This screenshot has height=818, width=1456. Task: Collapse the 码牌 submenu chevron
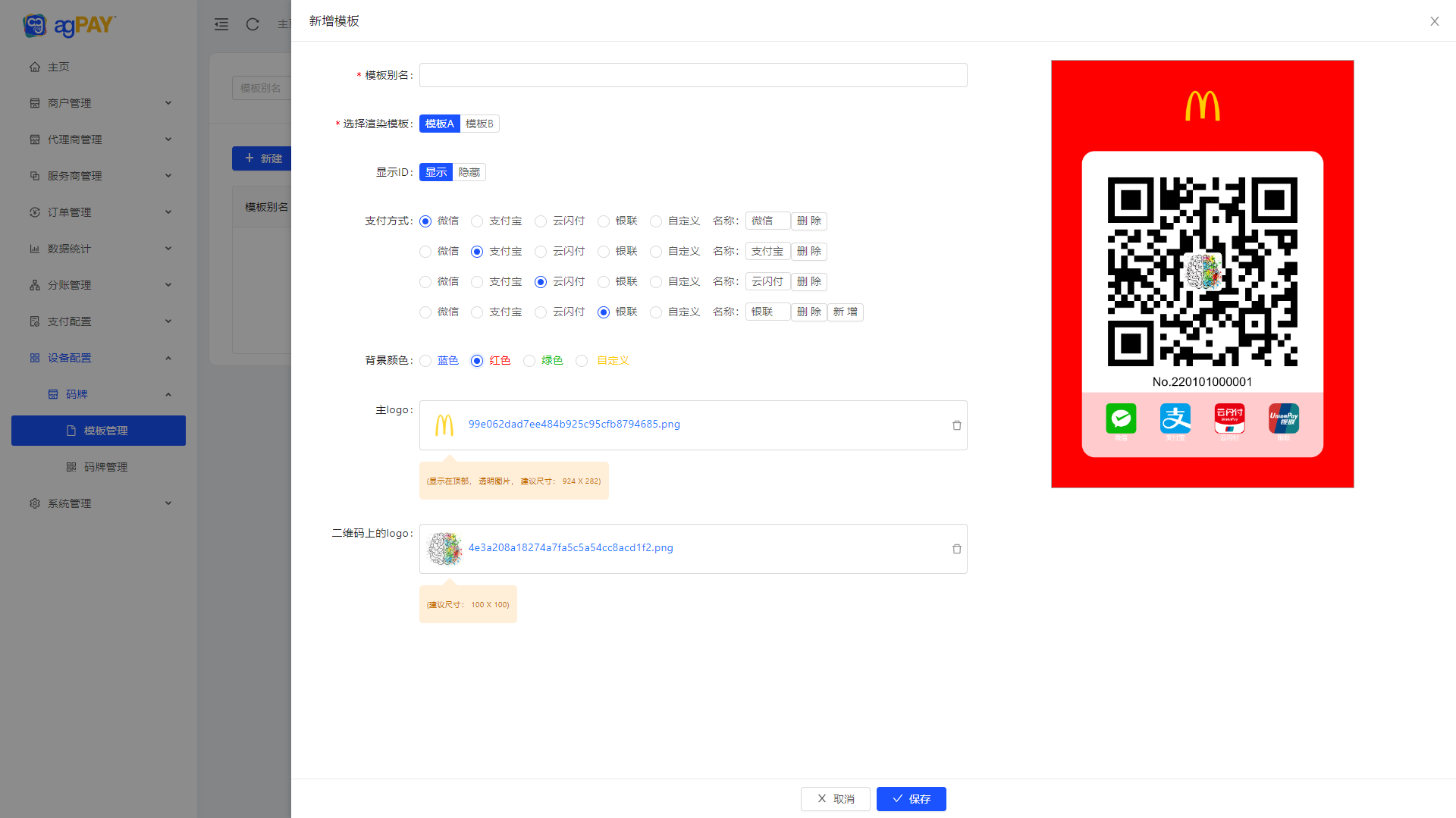tap(168, 394)
